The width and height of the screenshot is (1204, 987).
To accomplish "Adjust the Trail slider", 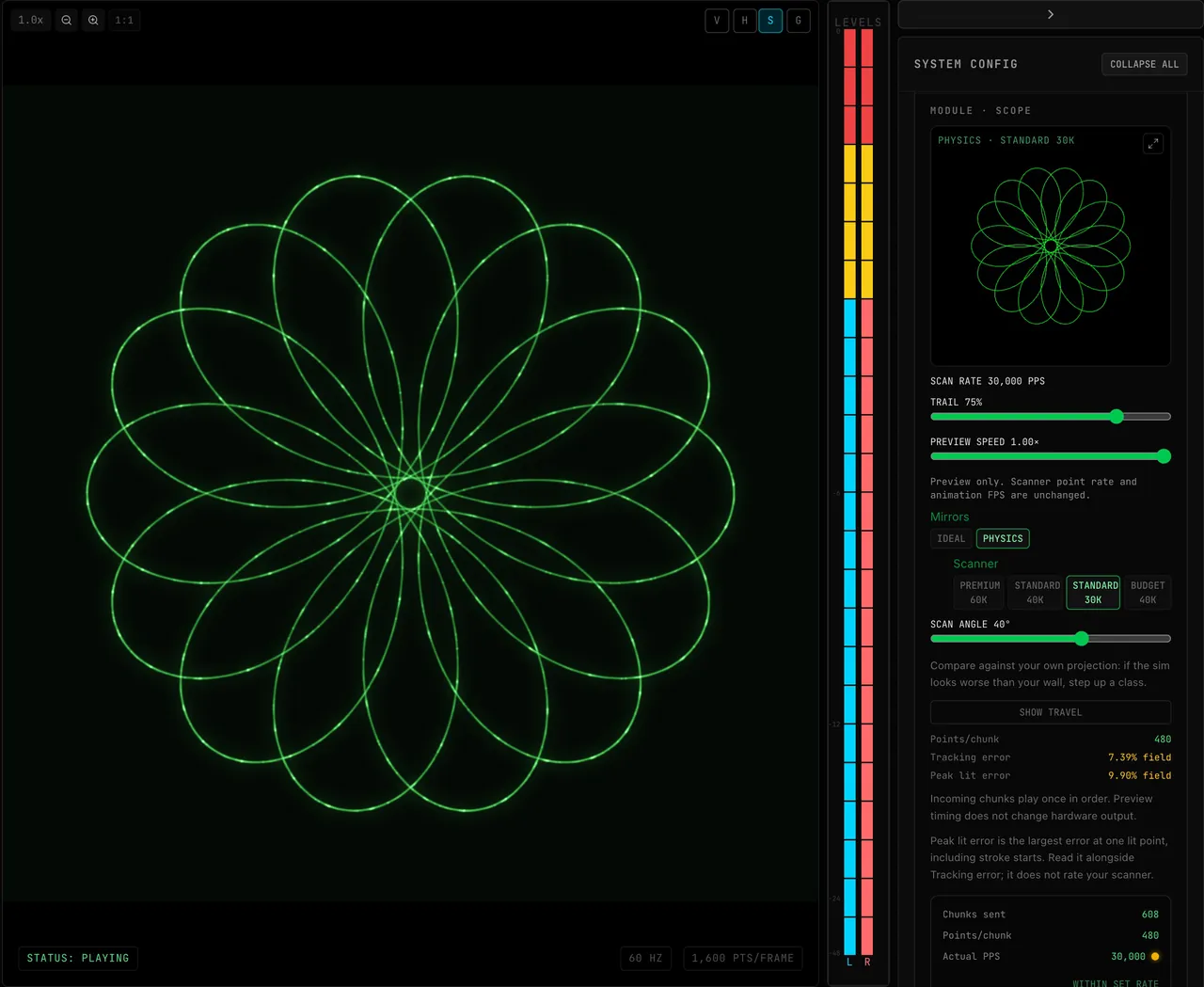I will [1051, 417].
